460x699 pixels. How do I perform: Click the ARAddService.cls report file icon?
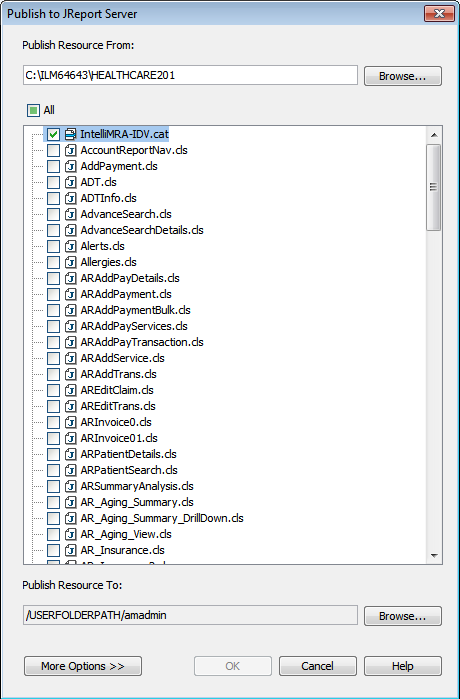click(x=70, y=358)
